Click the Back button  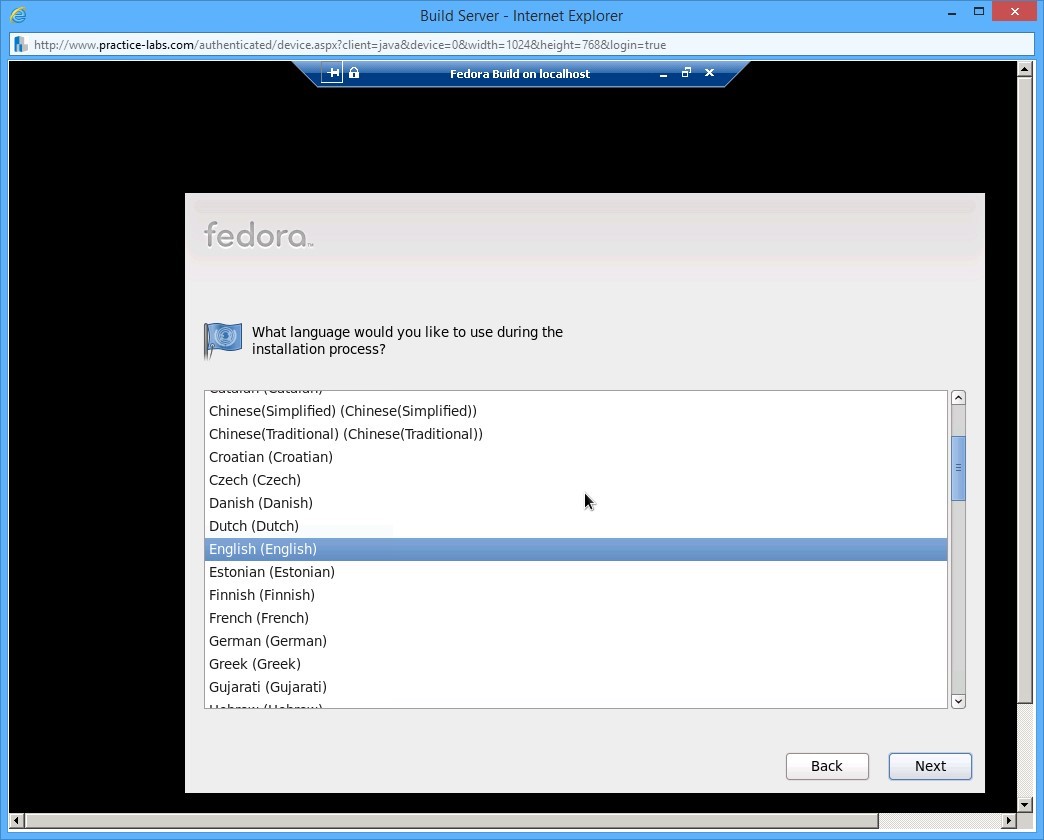click(827, 766)
